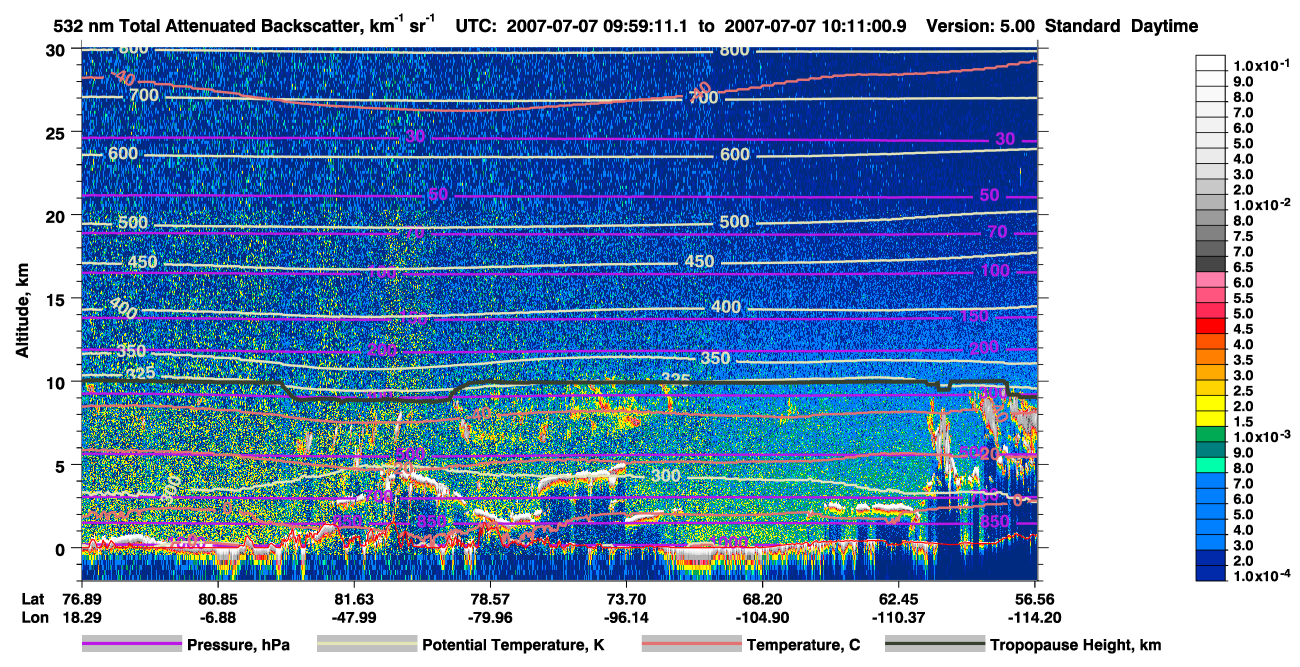Select the dark blue 1.0x10-4 colorbar swatch
1300x667 pixels.
[1212, 573]
